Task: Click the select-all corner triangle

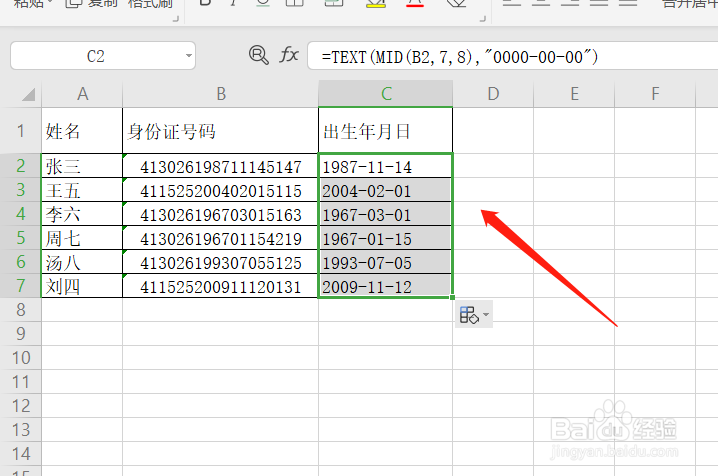Action: [x=28, y=95]
